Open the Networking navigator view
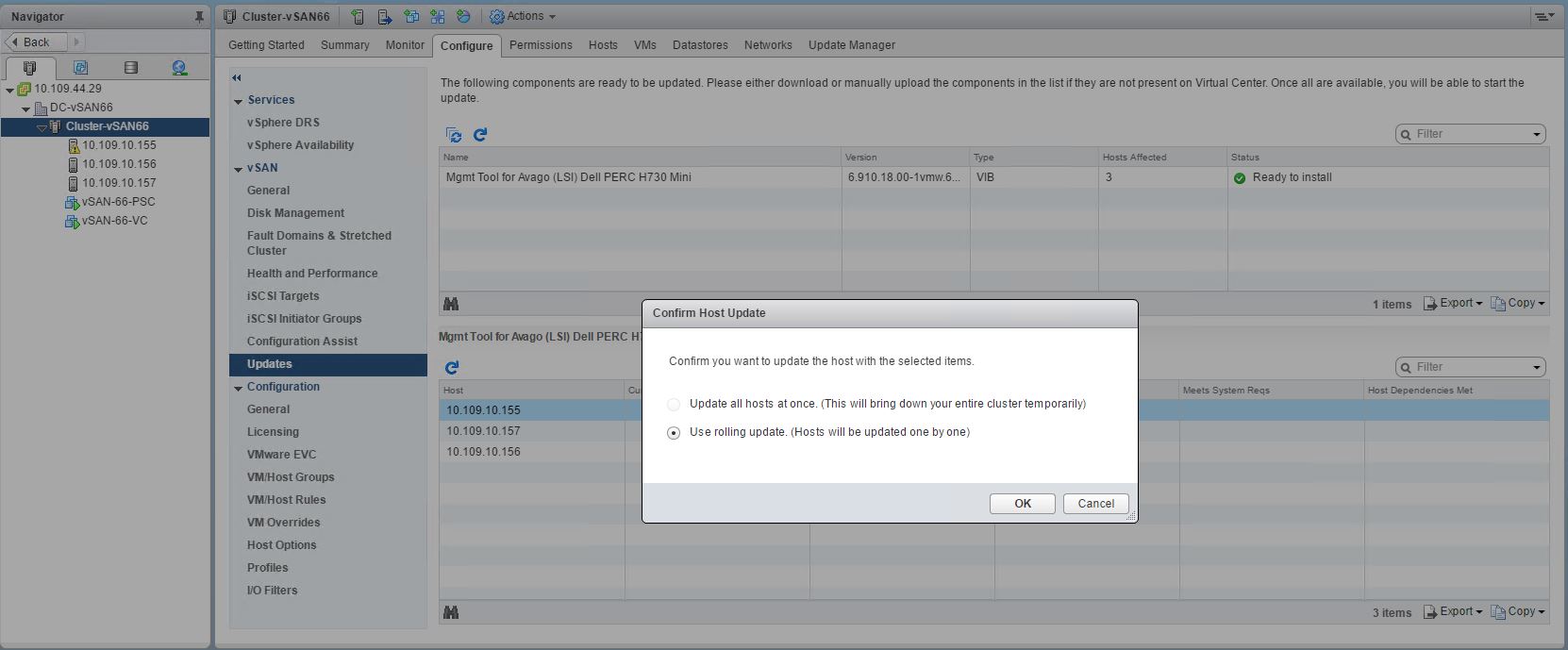The image size is (1568, 650). click(179, 68)
